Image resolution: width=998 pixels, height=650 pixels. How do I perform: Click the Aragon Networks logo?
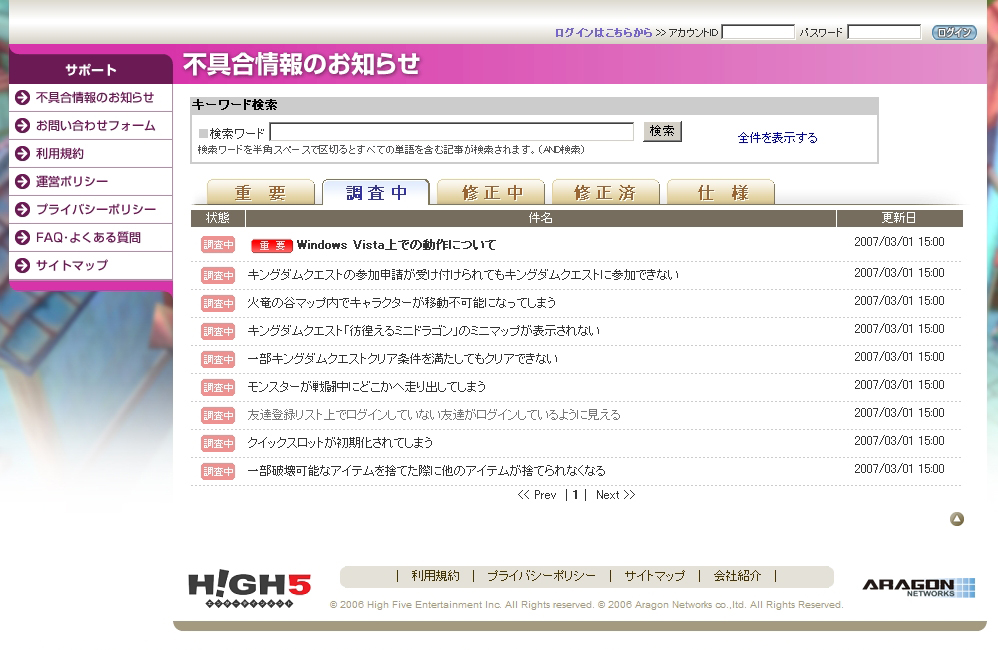pyautogui.click(x=918, y=588)
